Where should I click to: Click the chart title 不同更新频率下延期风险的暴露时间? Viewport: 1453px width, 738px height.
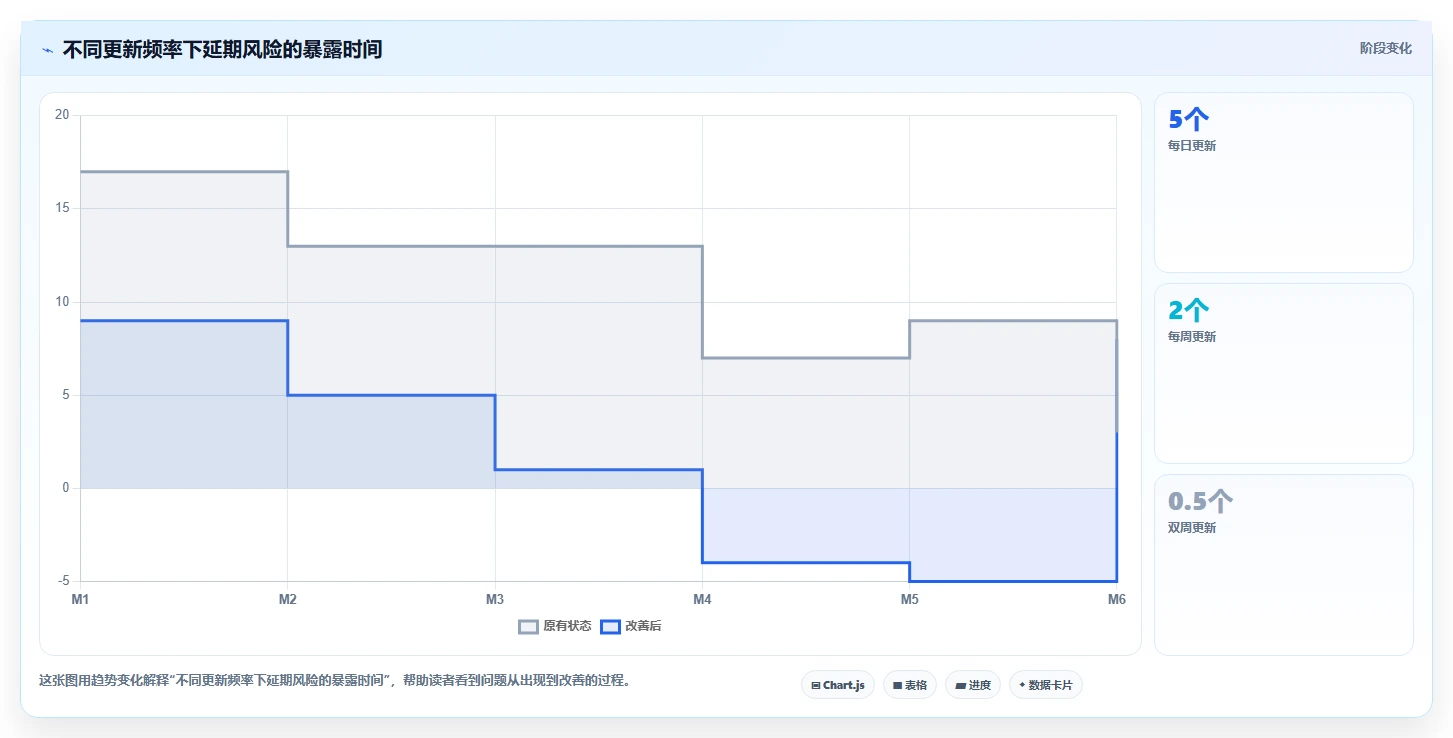[x=222, y=49]
